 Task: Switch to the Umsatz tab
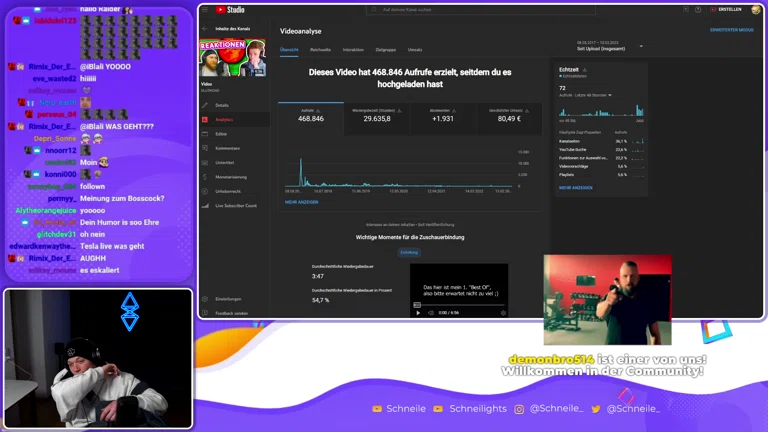pyautogui.click(x=415, y=50)
